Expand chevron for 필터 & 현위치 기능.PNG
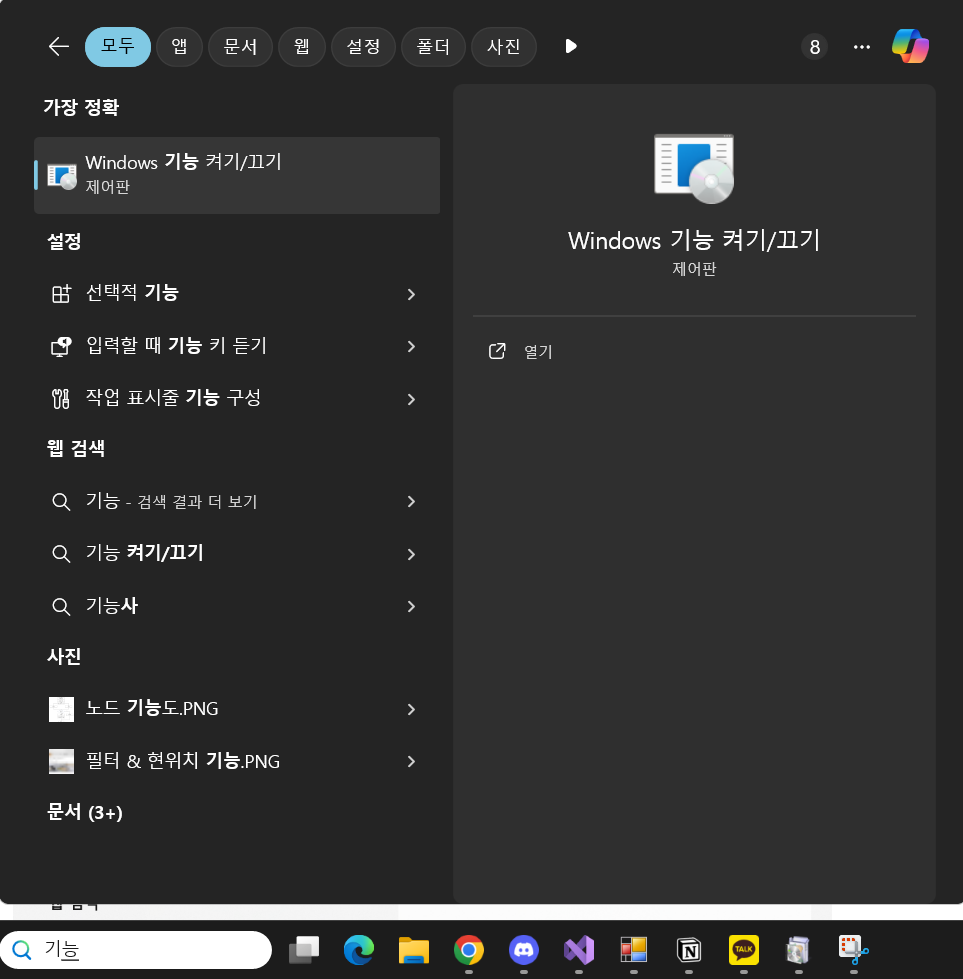 [411, 762]
